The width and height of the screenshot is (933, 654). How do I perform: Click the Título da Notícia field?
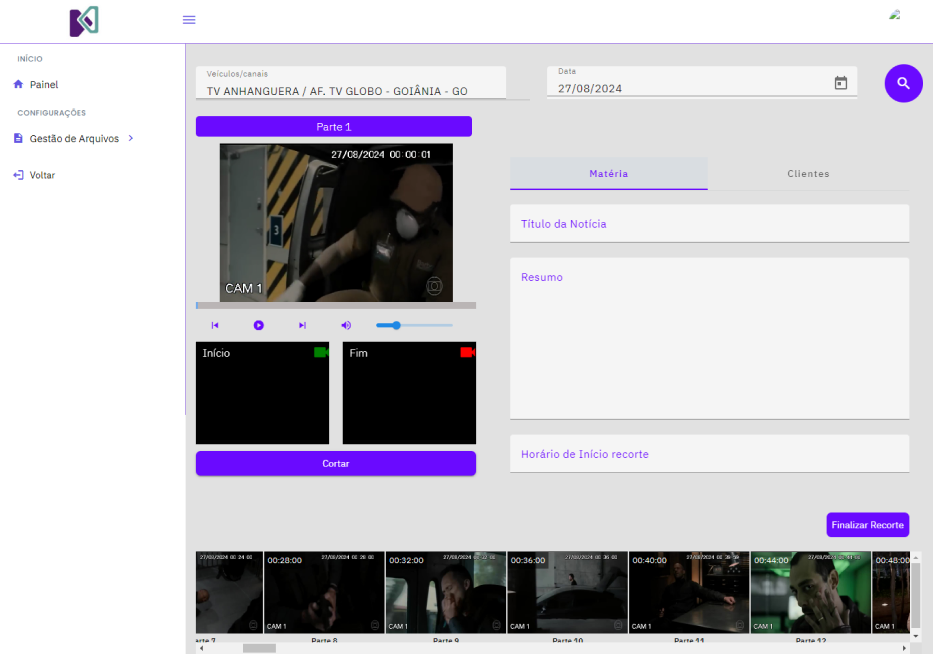[709, 224]
